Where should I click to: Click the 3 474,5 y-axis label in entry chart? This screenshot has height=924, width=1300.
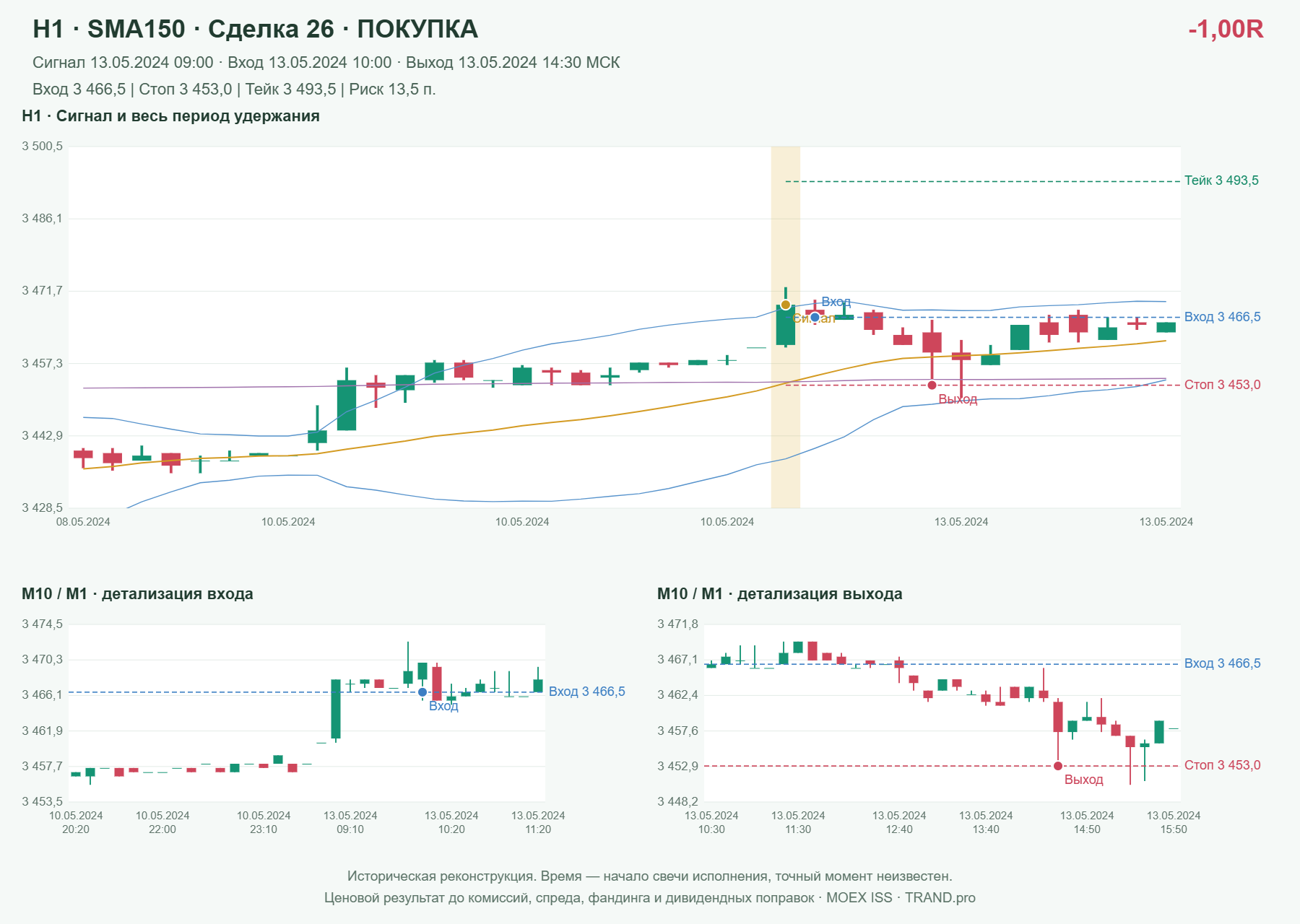pos(43,624)
